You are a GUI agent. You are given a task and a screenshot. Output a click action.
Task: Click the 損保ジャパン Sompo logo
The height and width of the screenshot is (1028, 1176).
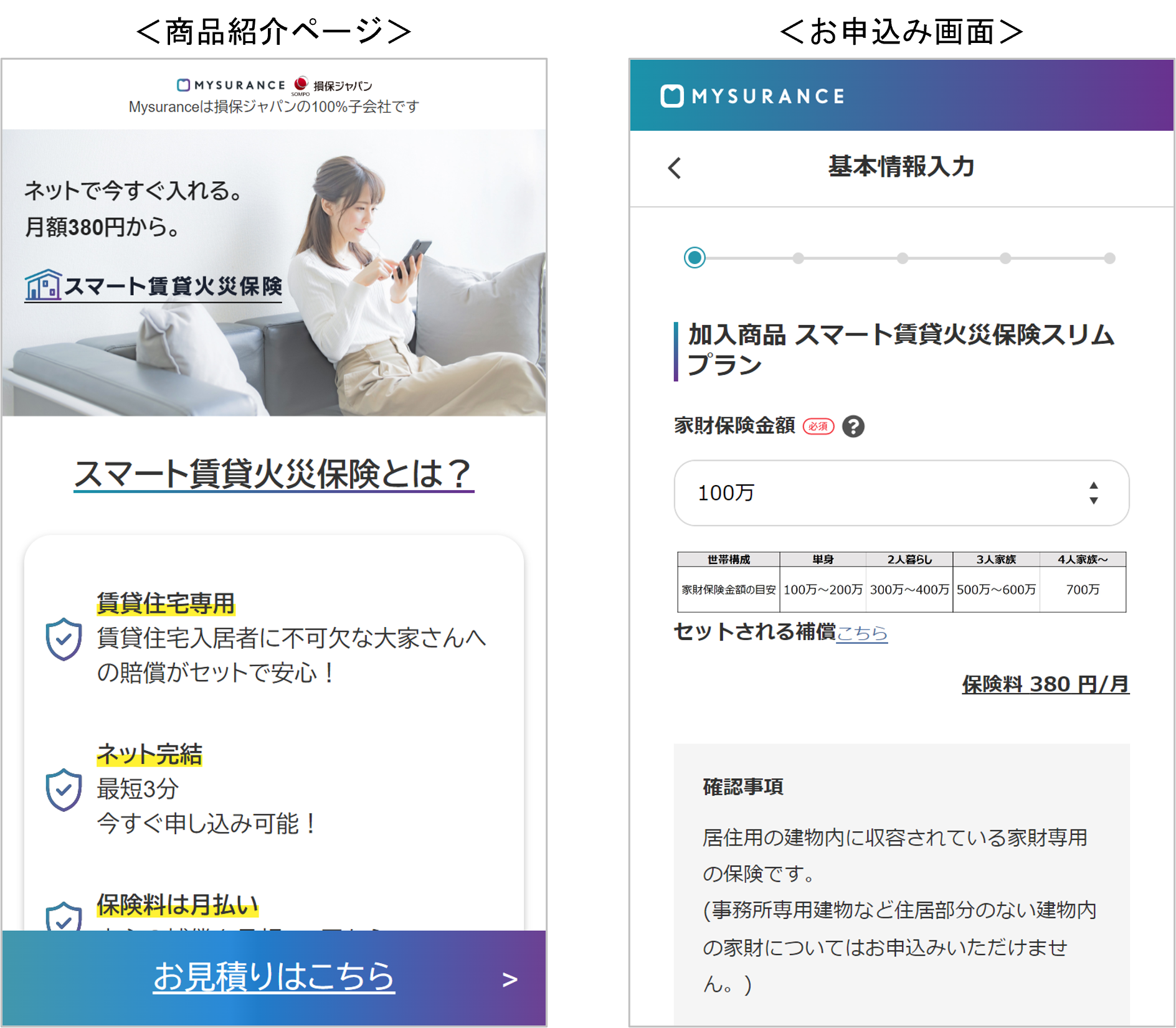[x=333, y=85]
